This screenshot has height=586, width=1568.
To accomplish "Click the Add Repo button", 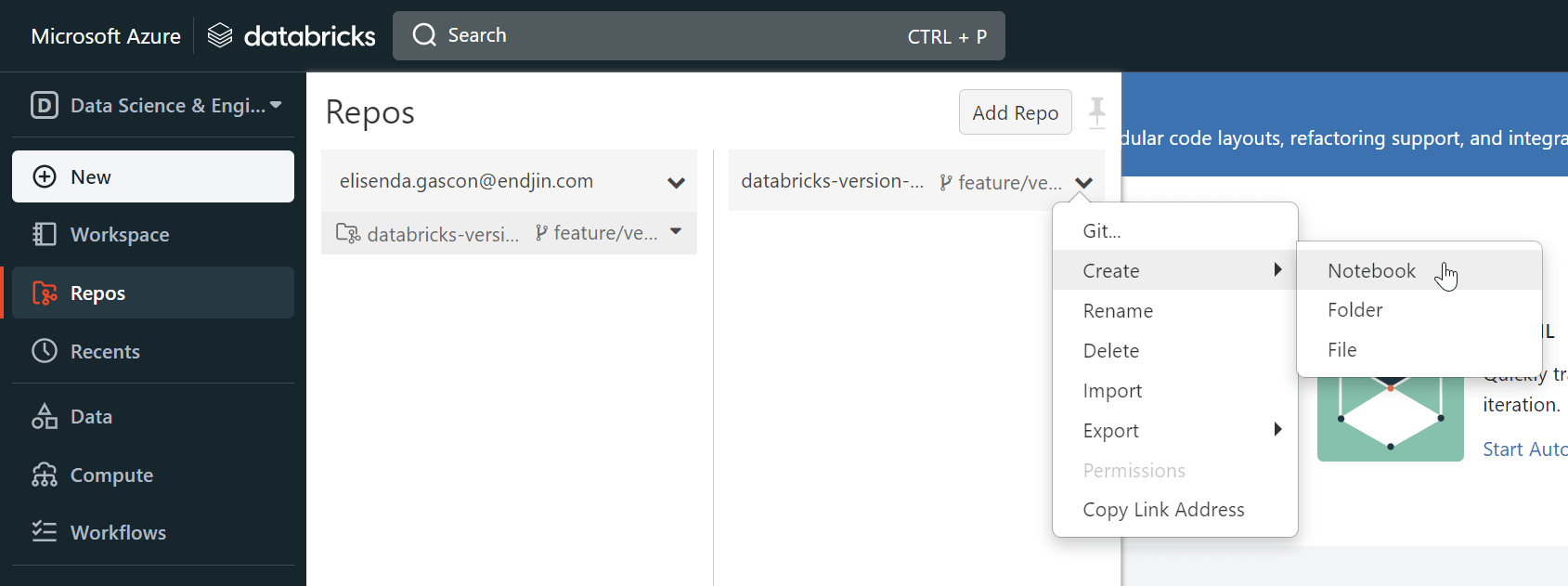I will [x=1016, y=112].
